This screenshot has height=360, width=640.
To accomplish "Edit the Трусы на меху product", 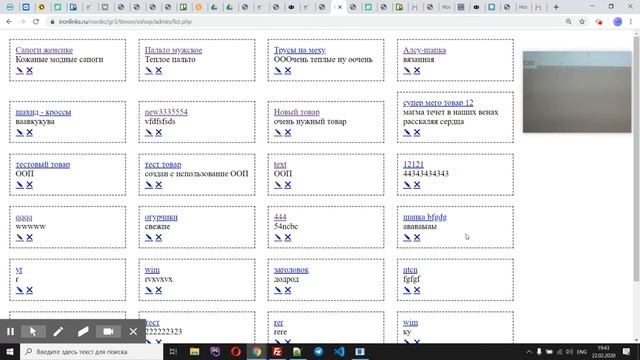I will pos(278,71).
